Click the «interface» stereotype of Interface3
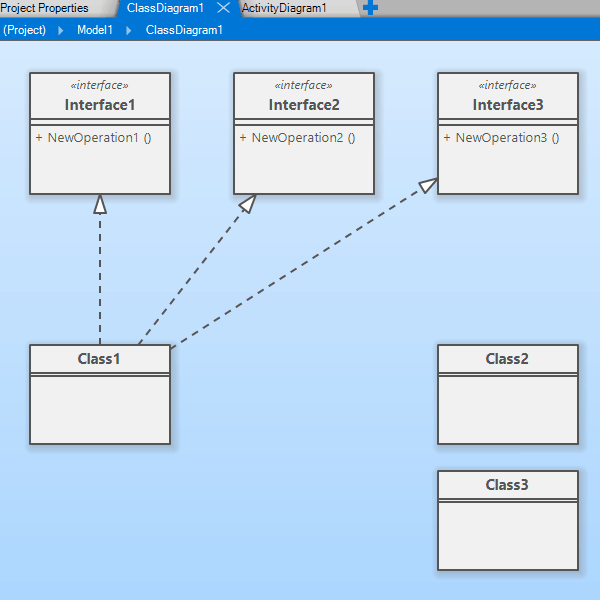600x600 pixels. tap(507, 85)
